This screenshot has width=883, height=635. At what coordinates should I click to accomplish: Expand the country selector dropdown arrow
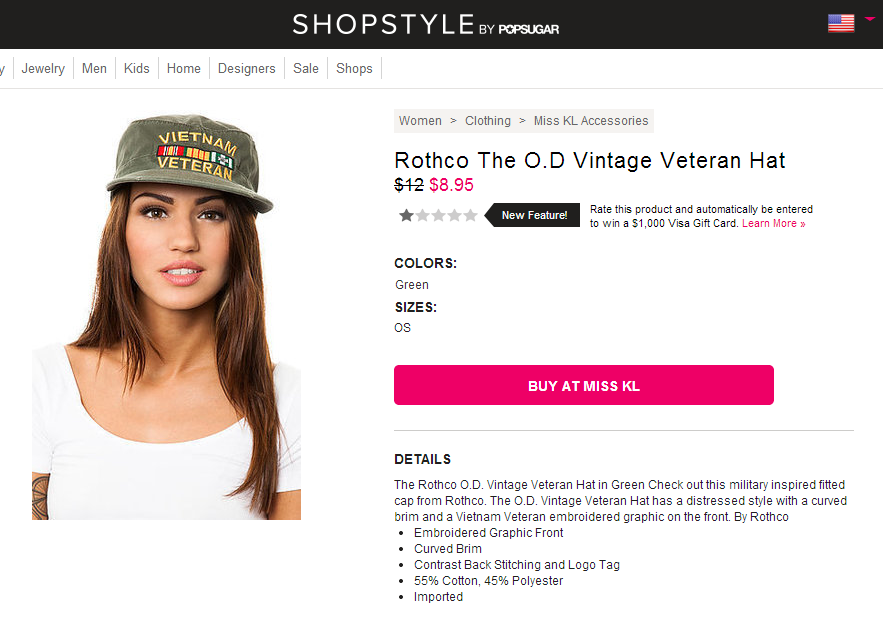869,19
